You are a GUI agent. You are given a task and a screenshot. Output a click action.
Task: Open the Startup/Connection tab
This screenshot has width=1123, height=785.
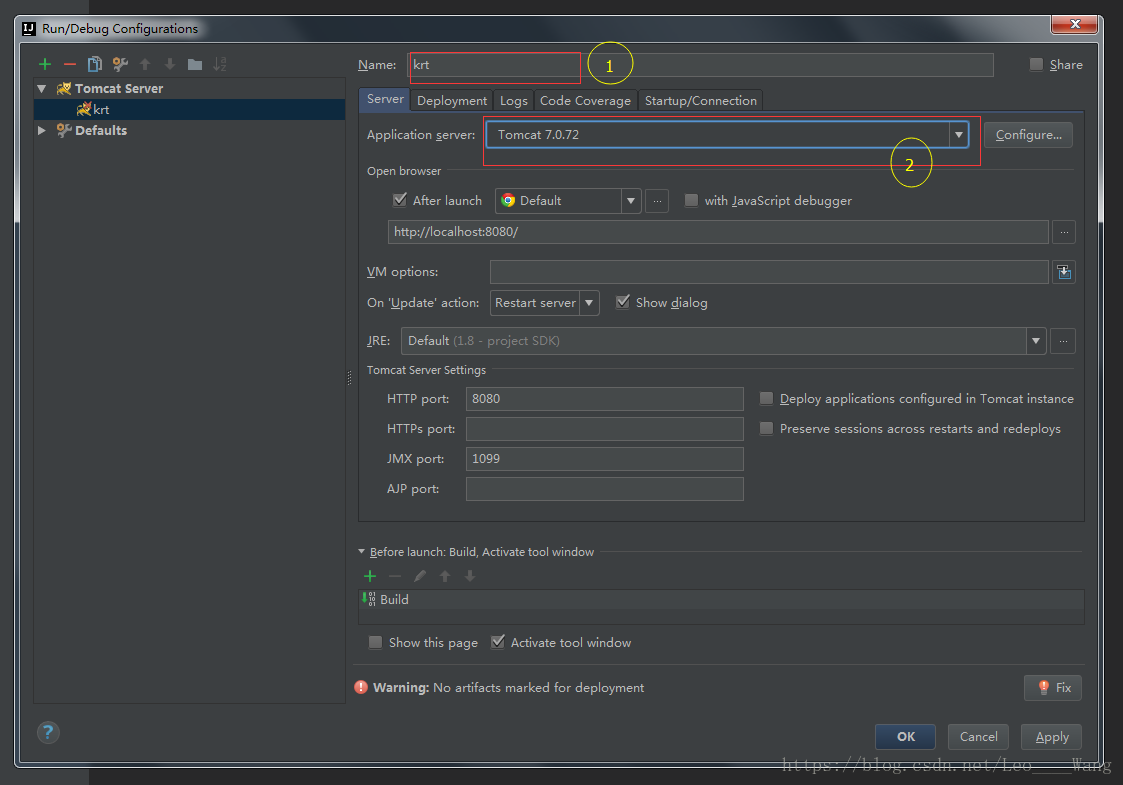click(700, 101)
